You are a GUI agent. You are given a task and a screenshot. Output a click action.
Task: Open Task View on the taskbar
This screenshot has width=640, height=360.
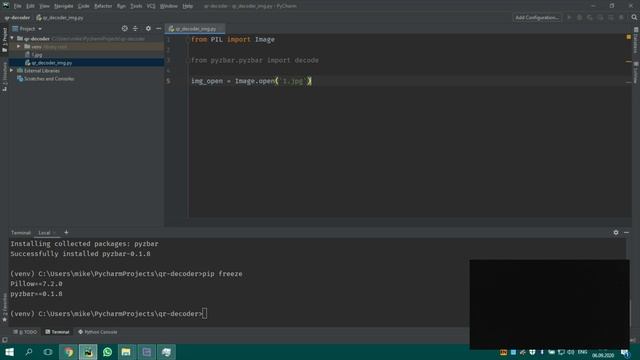point(48,352)
